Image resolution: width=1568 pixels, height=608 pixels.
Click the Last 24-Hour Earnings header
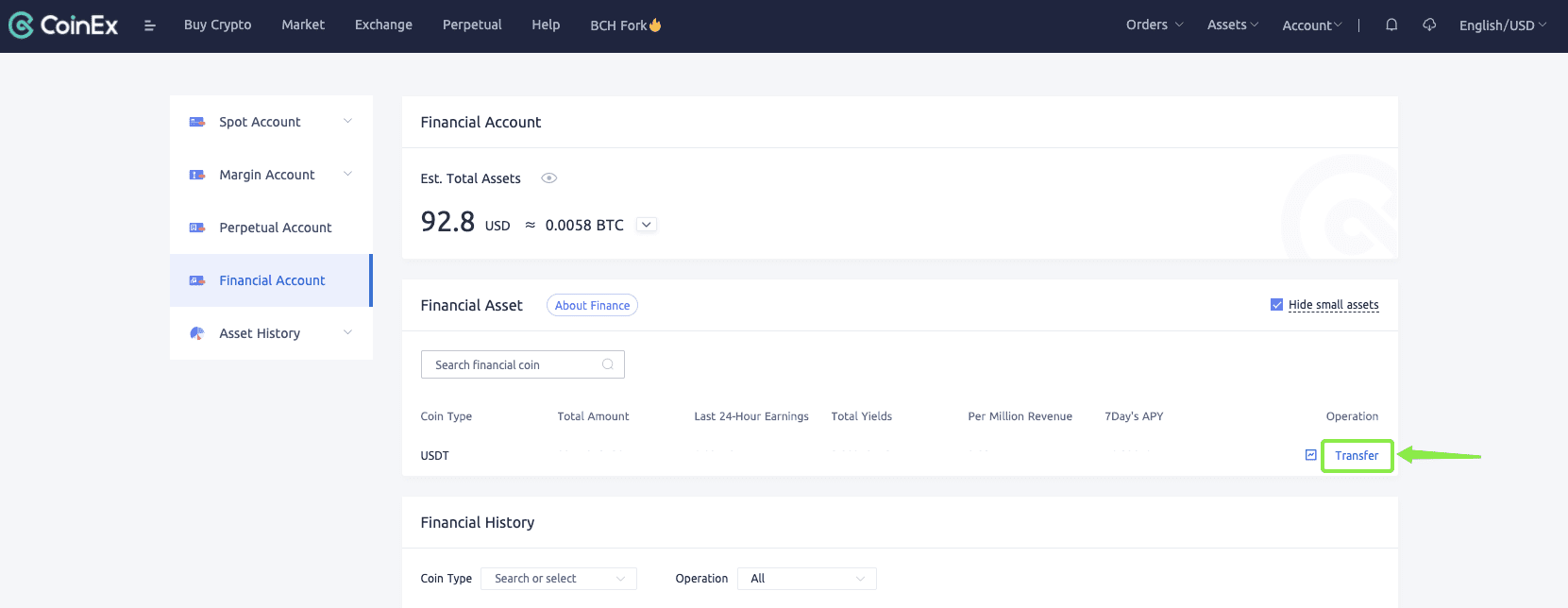coord(751,416)
